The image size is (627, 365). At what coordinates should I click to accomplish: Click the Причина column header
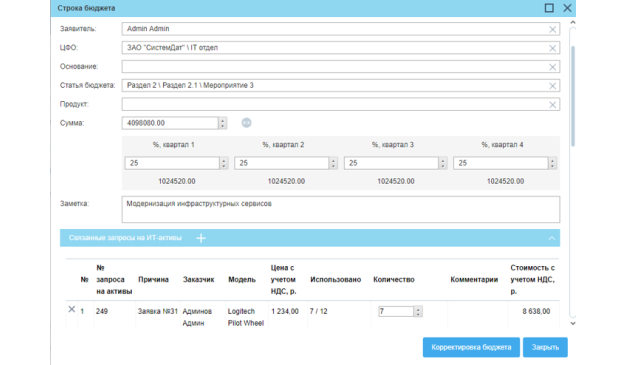pyautogui.click(x=154, y=279)
